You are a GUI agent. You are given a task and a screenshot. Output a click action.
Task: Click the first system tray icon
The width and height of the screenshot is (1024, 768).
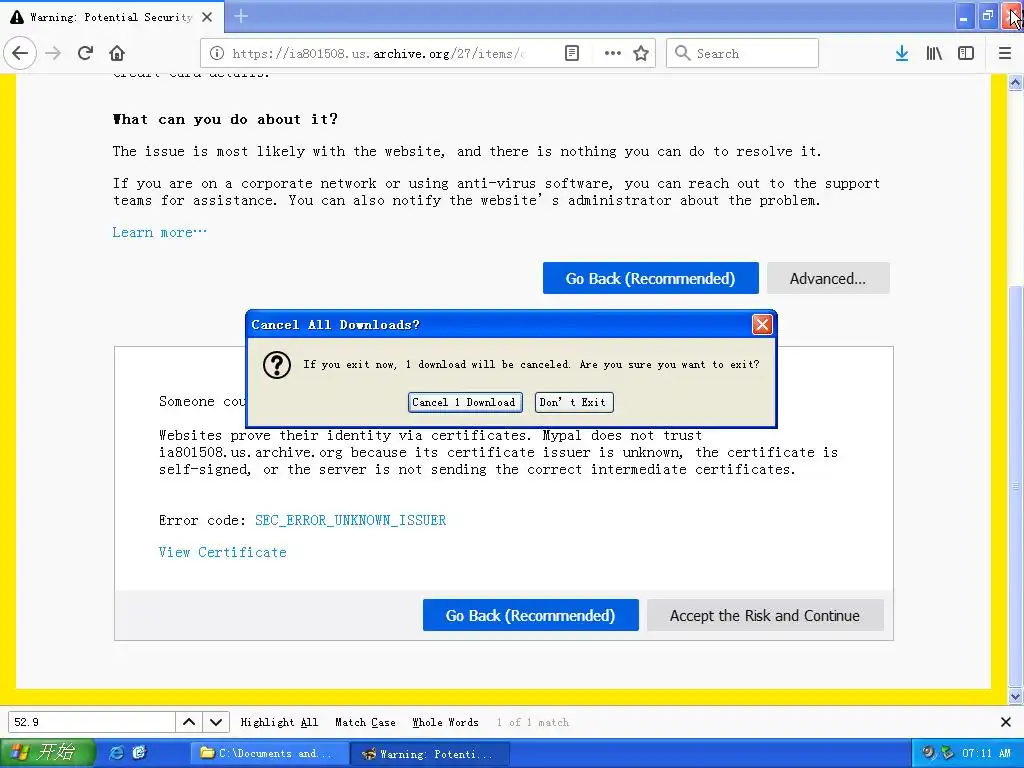tap(928, 753)
